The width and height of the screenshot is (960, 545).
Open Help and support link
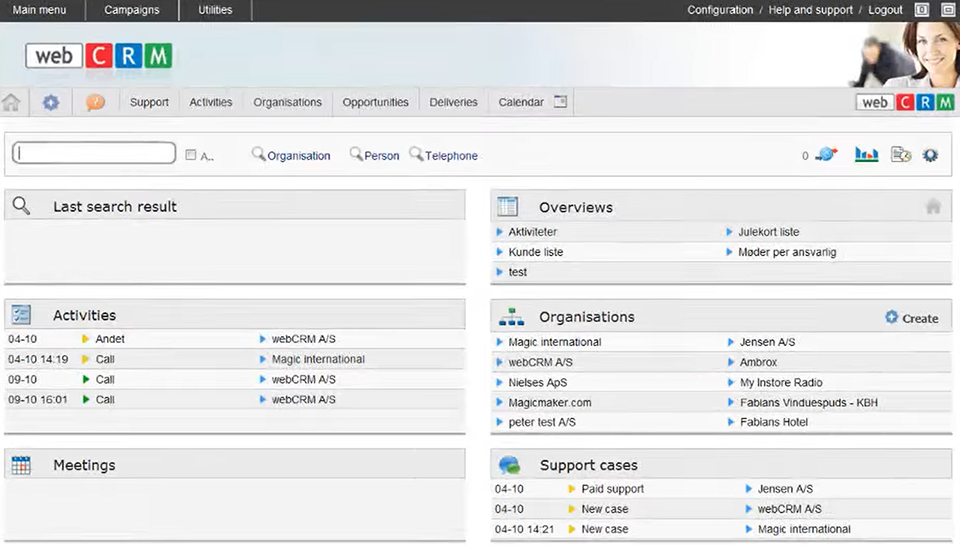tap(811, 10)
